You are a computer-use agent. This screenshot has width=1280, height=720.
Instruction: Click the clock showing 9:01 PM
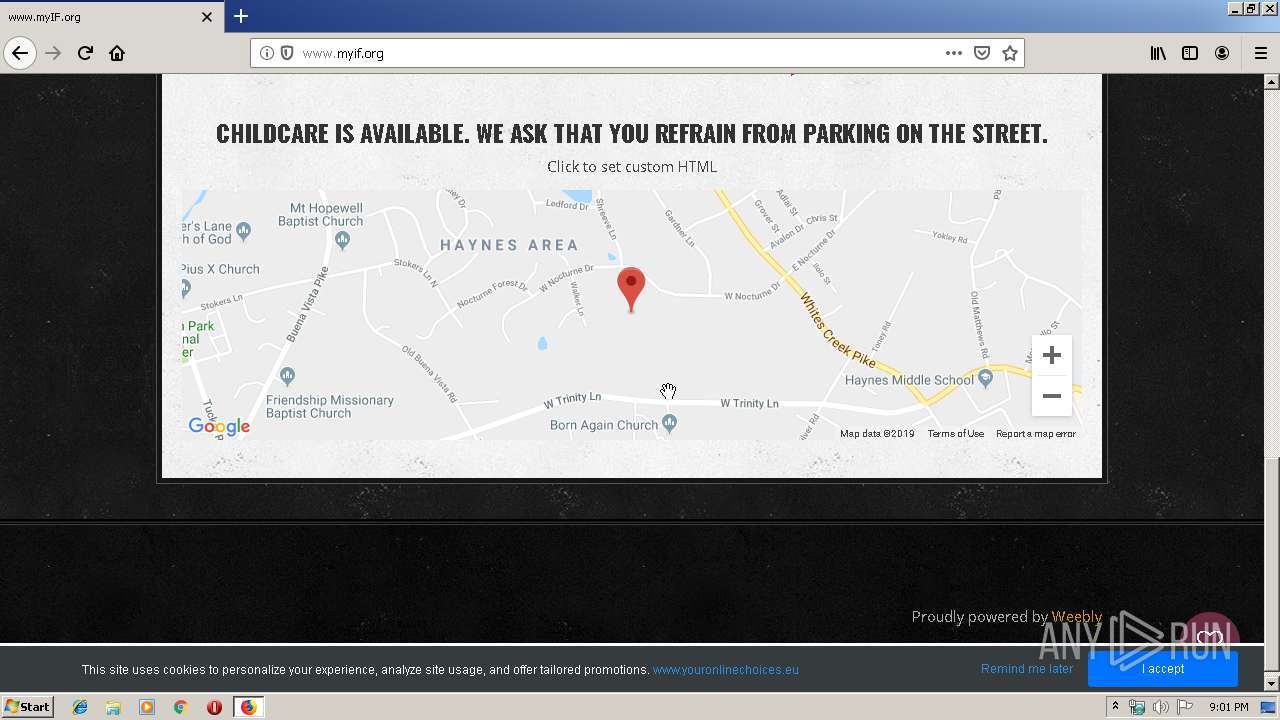1229,707
